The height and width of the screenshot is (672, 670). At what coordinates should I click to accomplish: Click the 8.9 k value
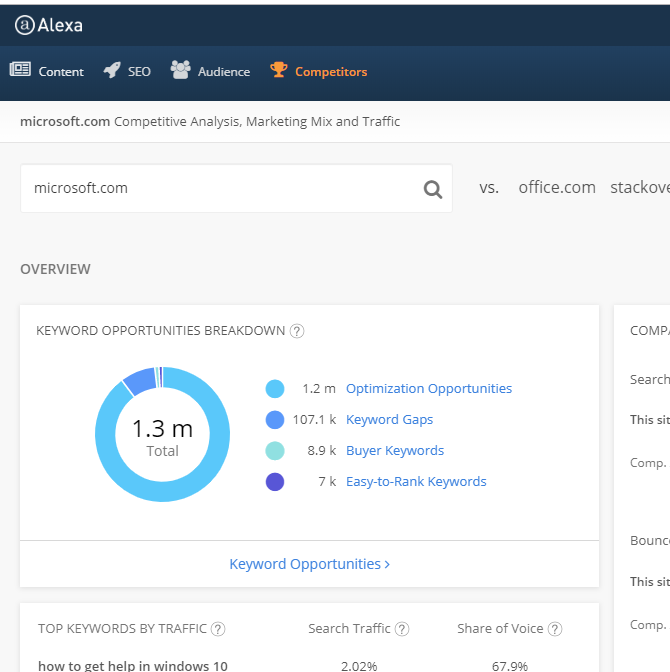321,450
